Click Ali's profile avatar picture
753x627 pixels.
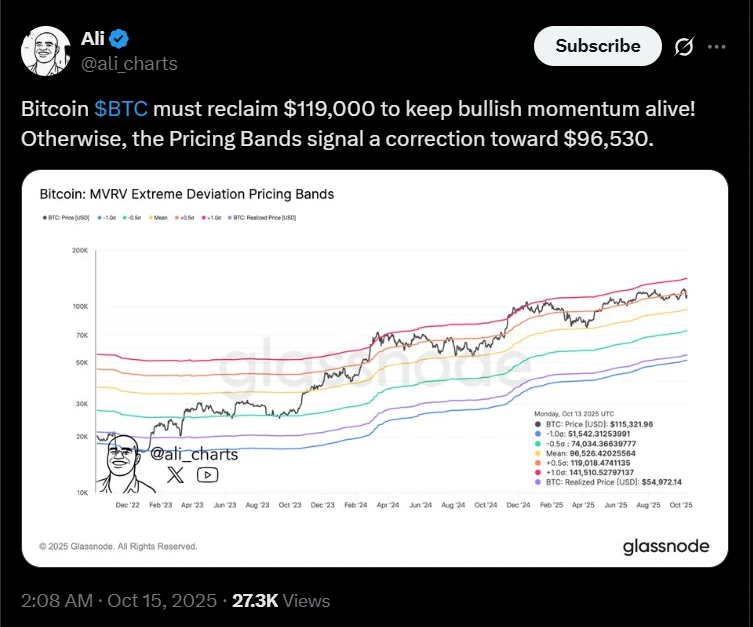click(43, 51)
